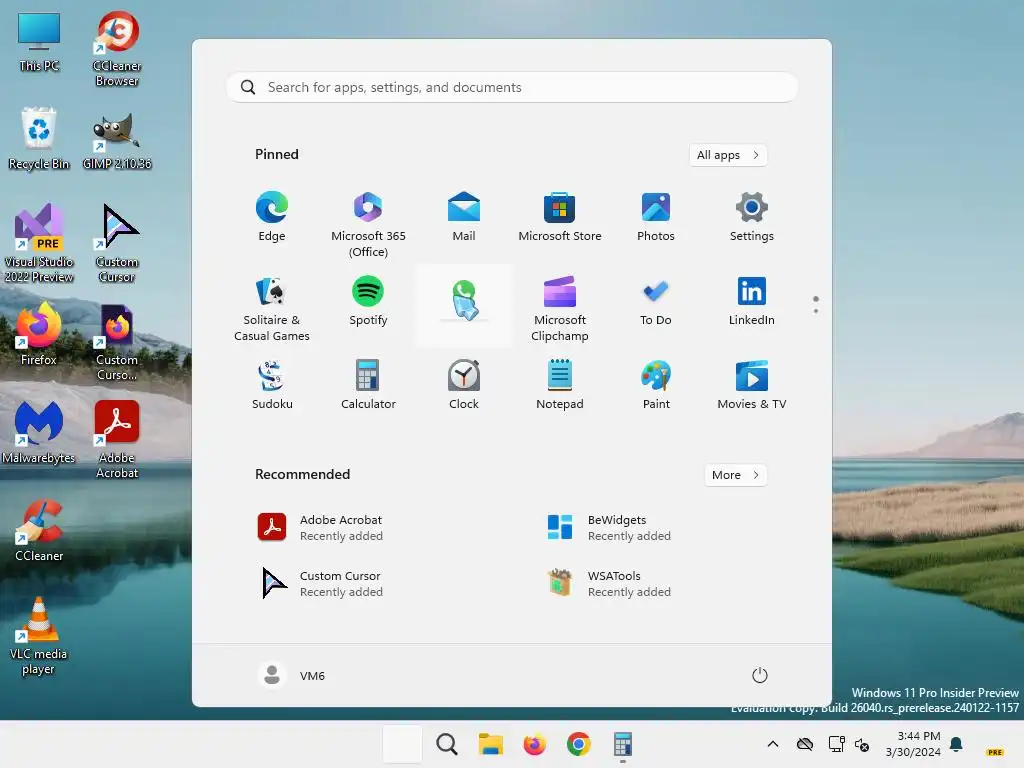Viewport: 1024px width, 768px height.
Task: Open Google Chrome from taskbar
Action: 579,744
